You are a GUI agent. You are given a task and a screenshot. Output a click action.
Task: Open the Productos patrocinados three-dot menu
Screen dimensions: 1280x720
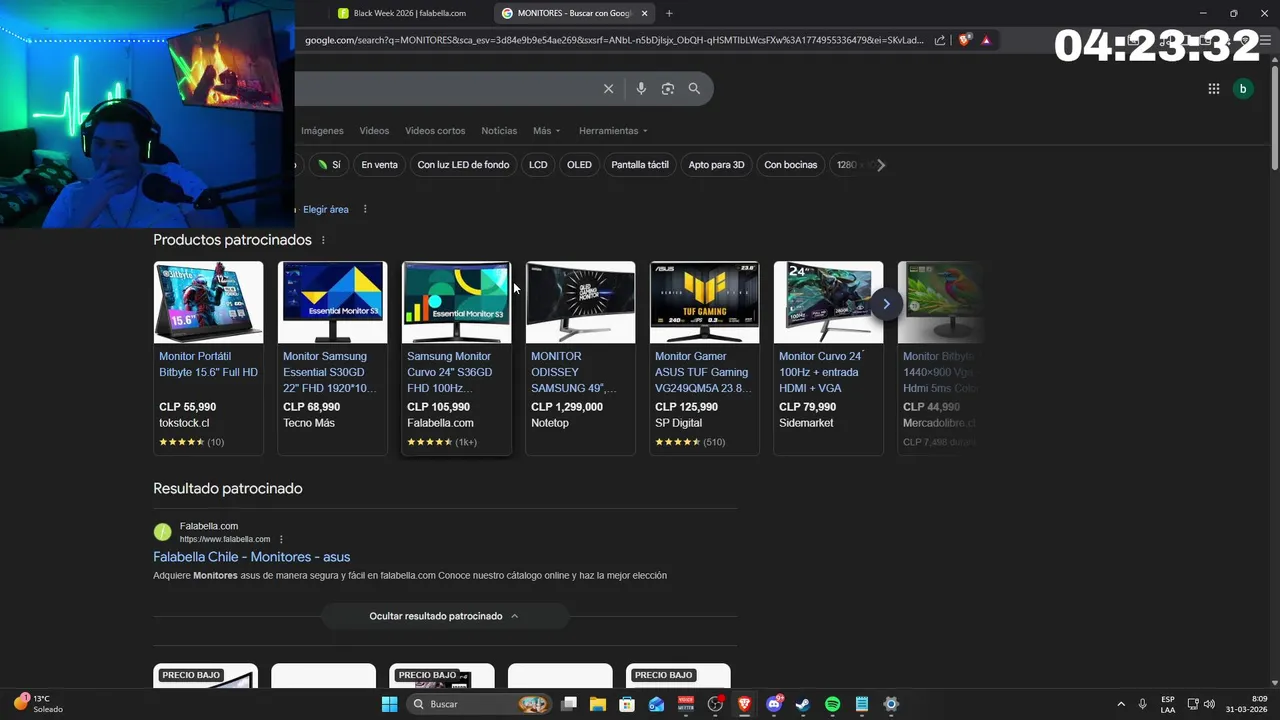point(323,241)
